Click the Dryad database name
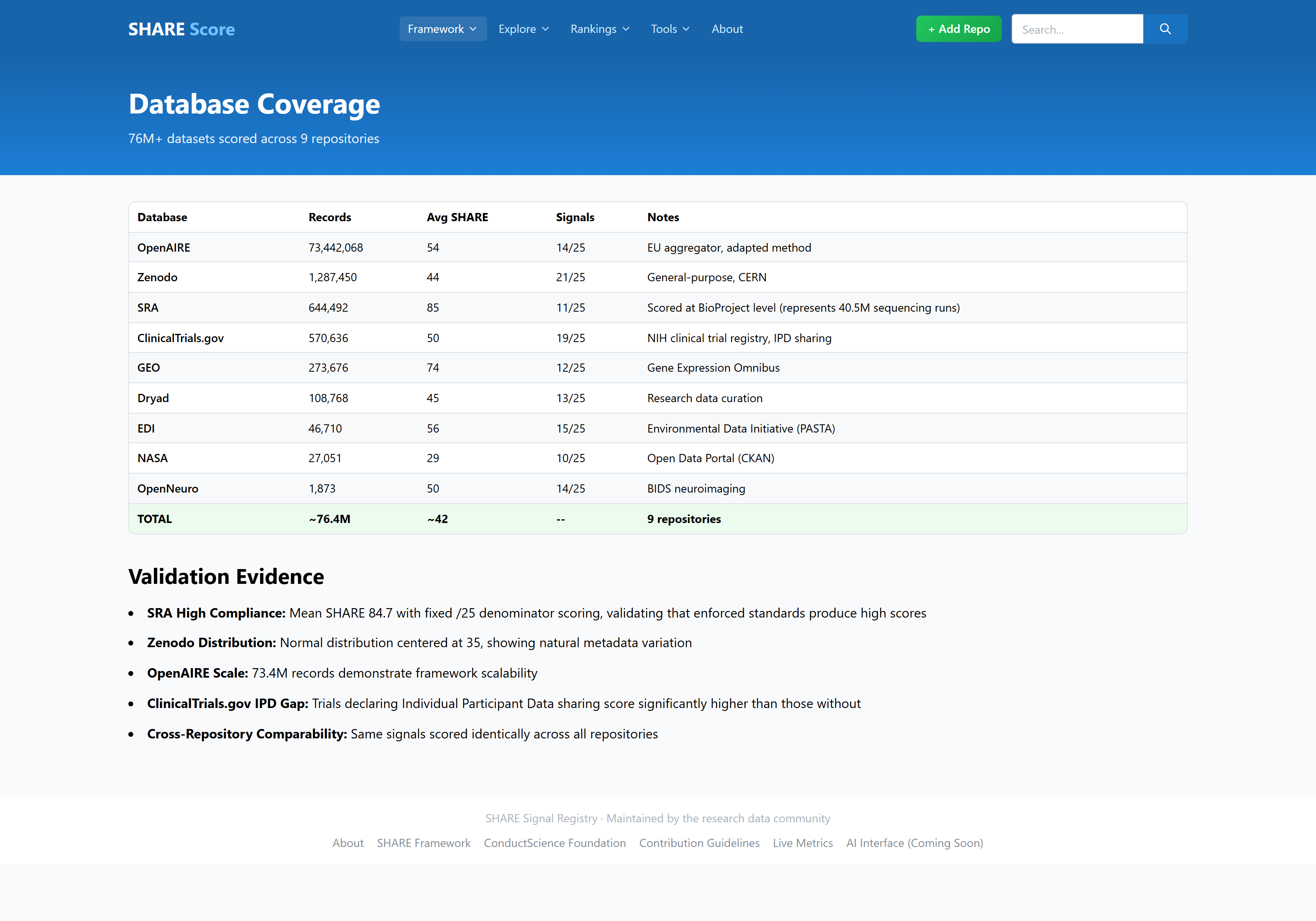The height and width of the screenshot is (921, 1316). tap(153, 398)
